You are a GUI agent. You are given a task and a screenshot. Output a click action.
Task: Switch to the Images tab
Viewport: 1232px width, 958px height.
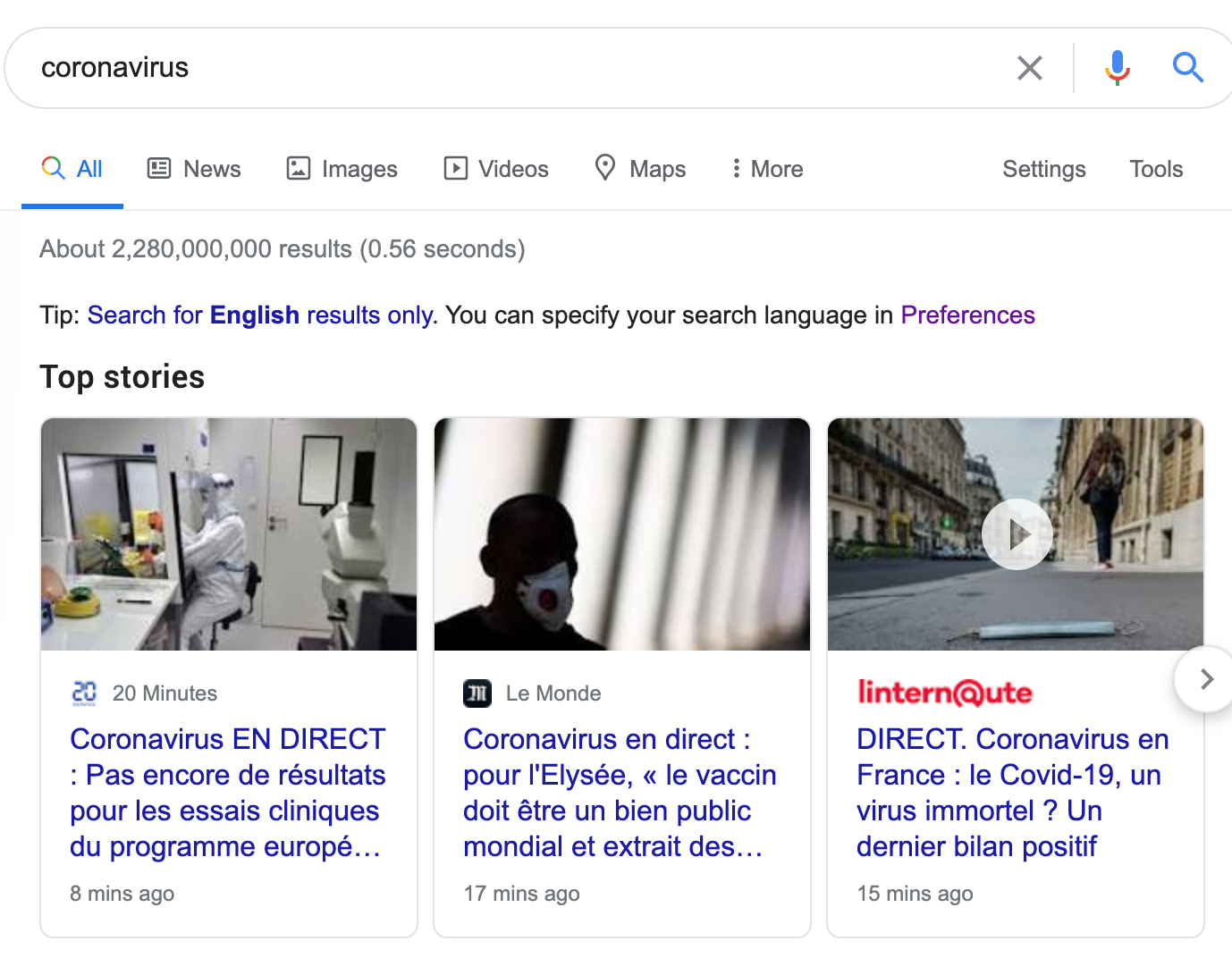click(x=342, y=169)
